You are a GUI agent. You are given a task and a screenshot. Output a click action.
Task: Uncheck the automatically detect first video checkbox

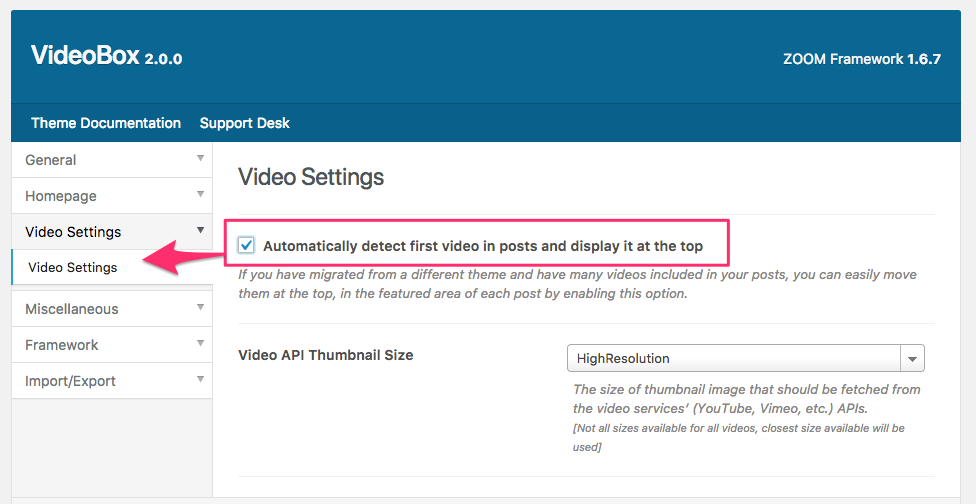point(246,246)
